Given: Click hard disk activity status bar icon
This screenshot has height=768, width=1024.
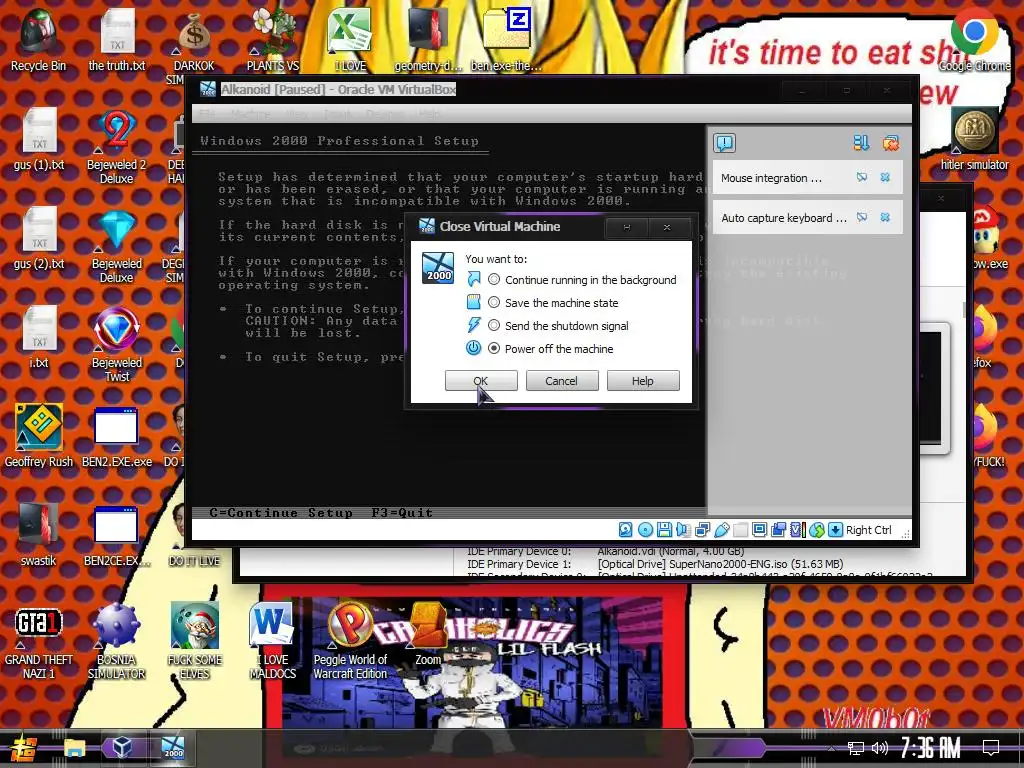Looking at the screenshot, I should point(626,530).
